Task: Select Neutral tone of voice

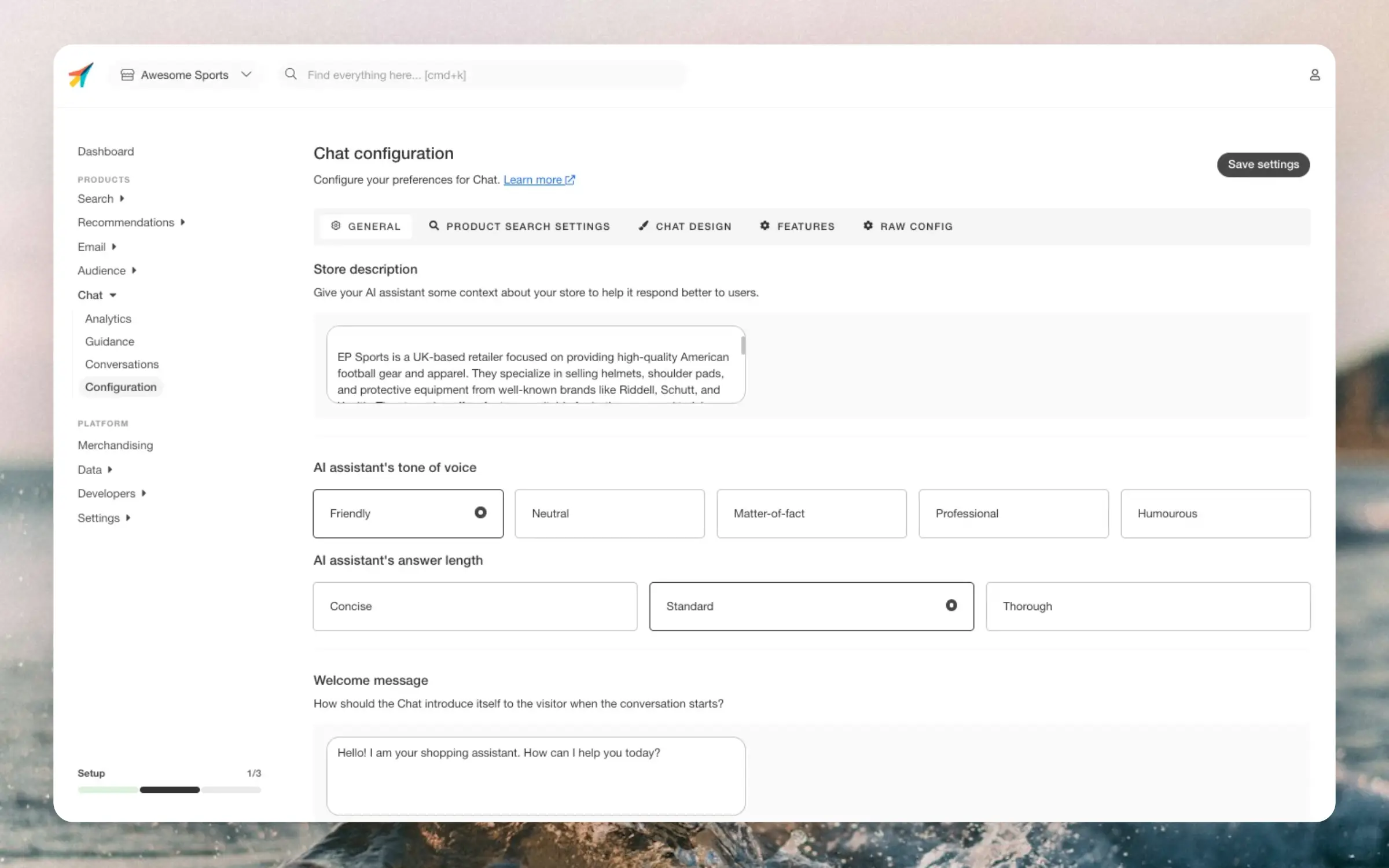Action: [609, 513]
